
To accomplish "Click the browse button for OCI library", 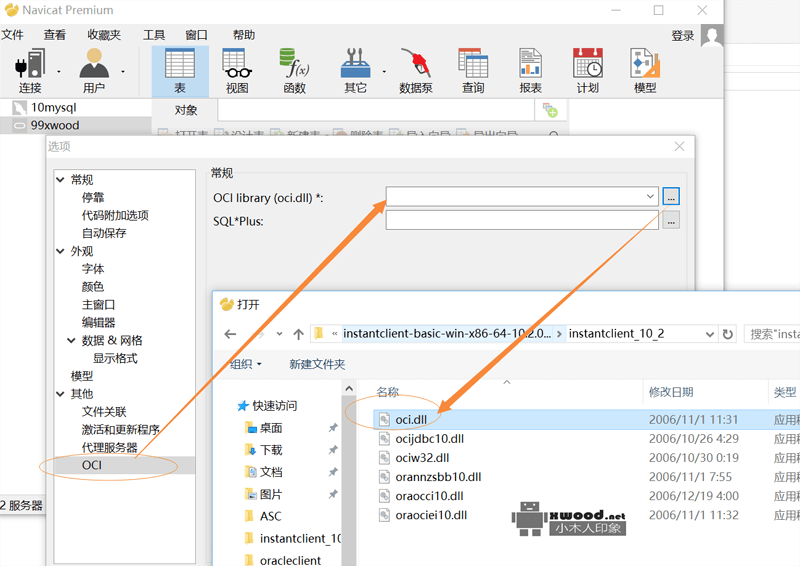I will [670, 196].
